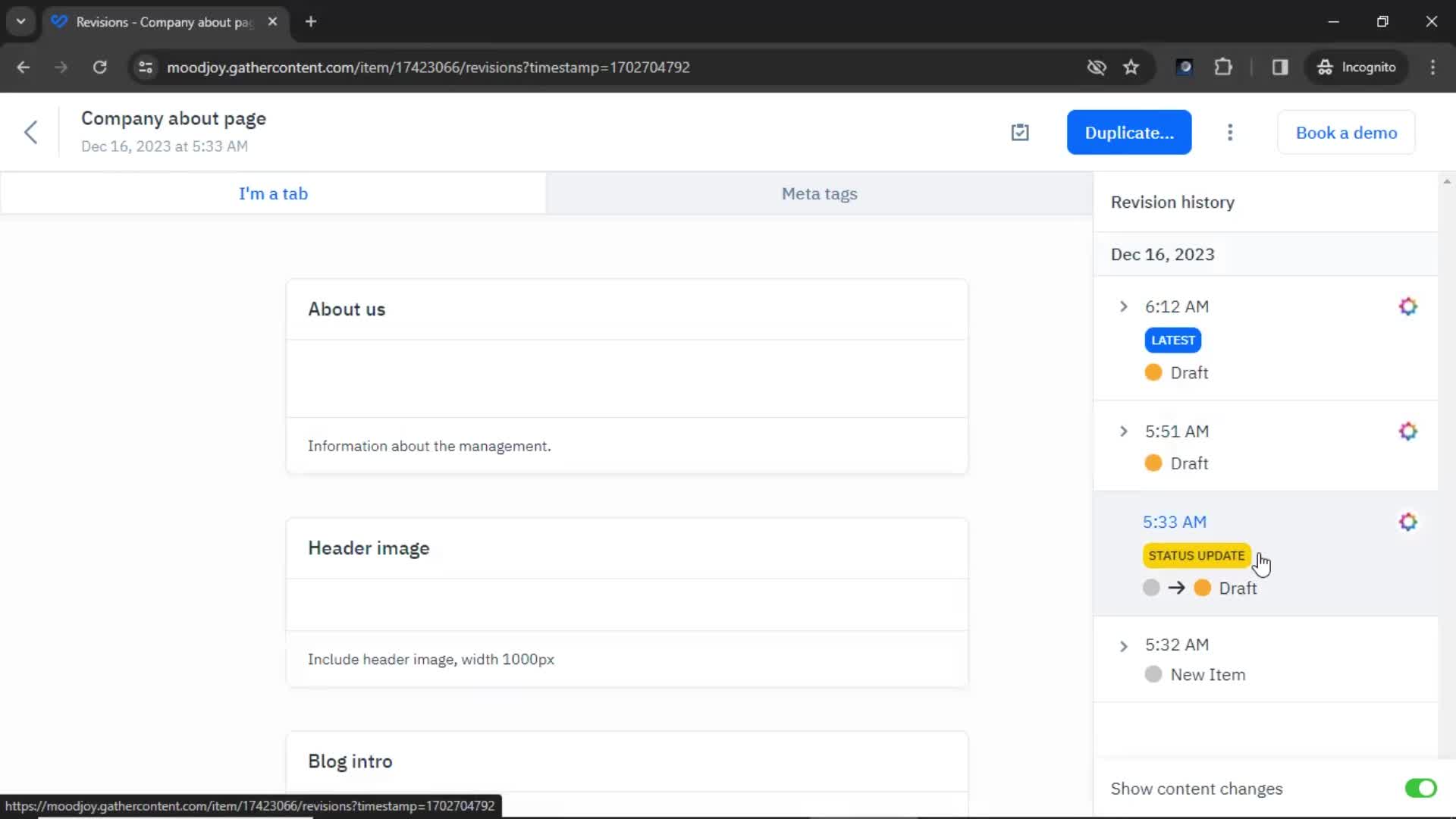Select the I'm a tab tab
This screenshot has height=819, width=1456.
pyautogui.click(x=273, y=193)
